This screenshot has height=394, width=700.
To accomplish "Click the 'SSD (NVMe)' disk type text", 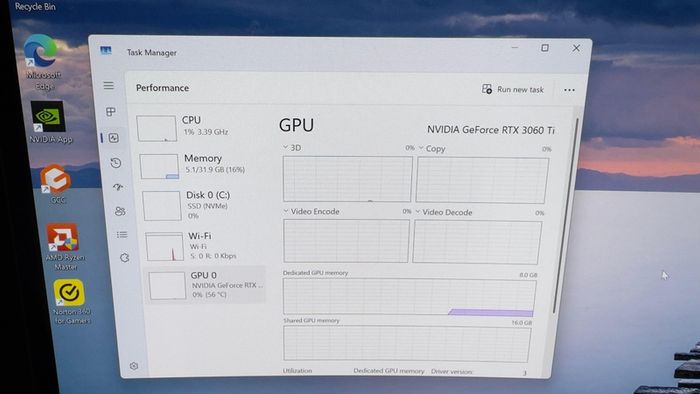I will pos(208,206).
